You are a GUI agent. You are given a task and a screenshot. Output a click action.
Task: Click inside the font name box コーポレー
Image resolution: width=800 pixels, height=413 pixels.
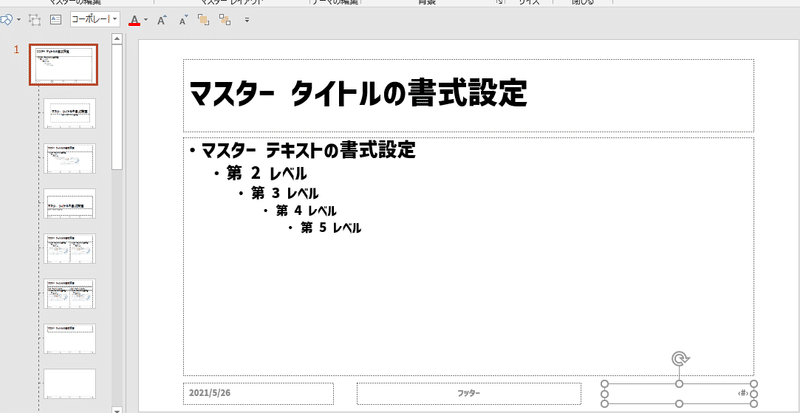(x=91, y=20)
